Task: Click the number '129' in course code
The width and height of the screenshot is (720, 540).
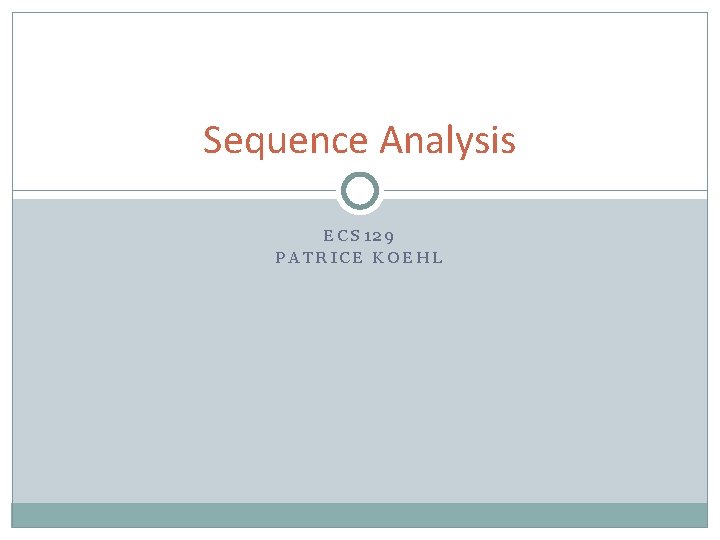Action: coord(379,236)
